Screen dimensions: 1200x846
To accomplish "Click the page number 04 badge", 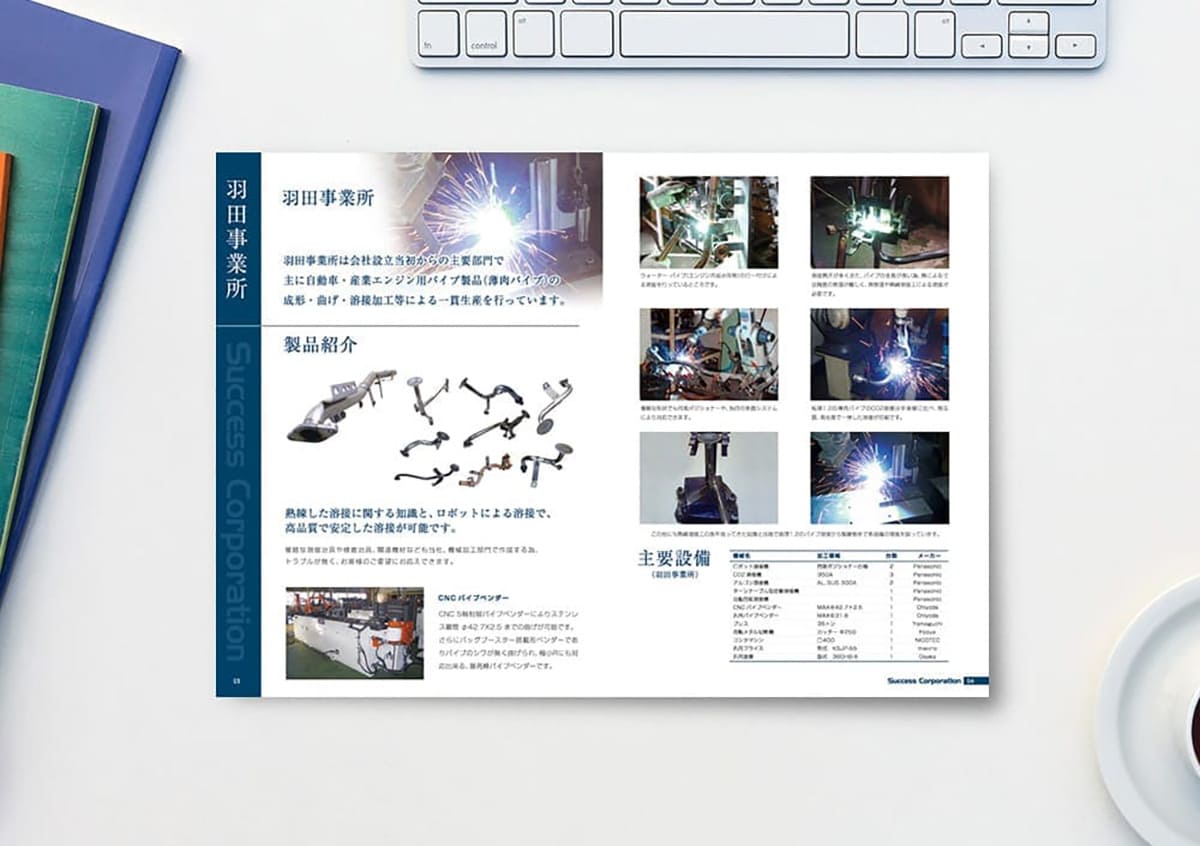I will (976, 681).
